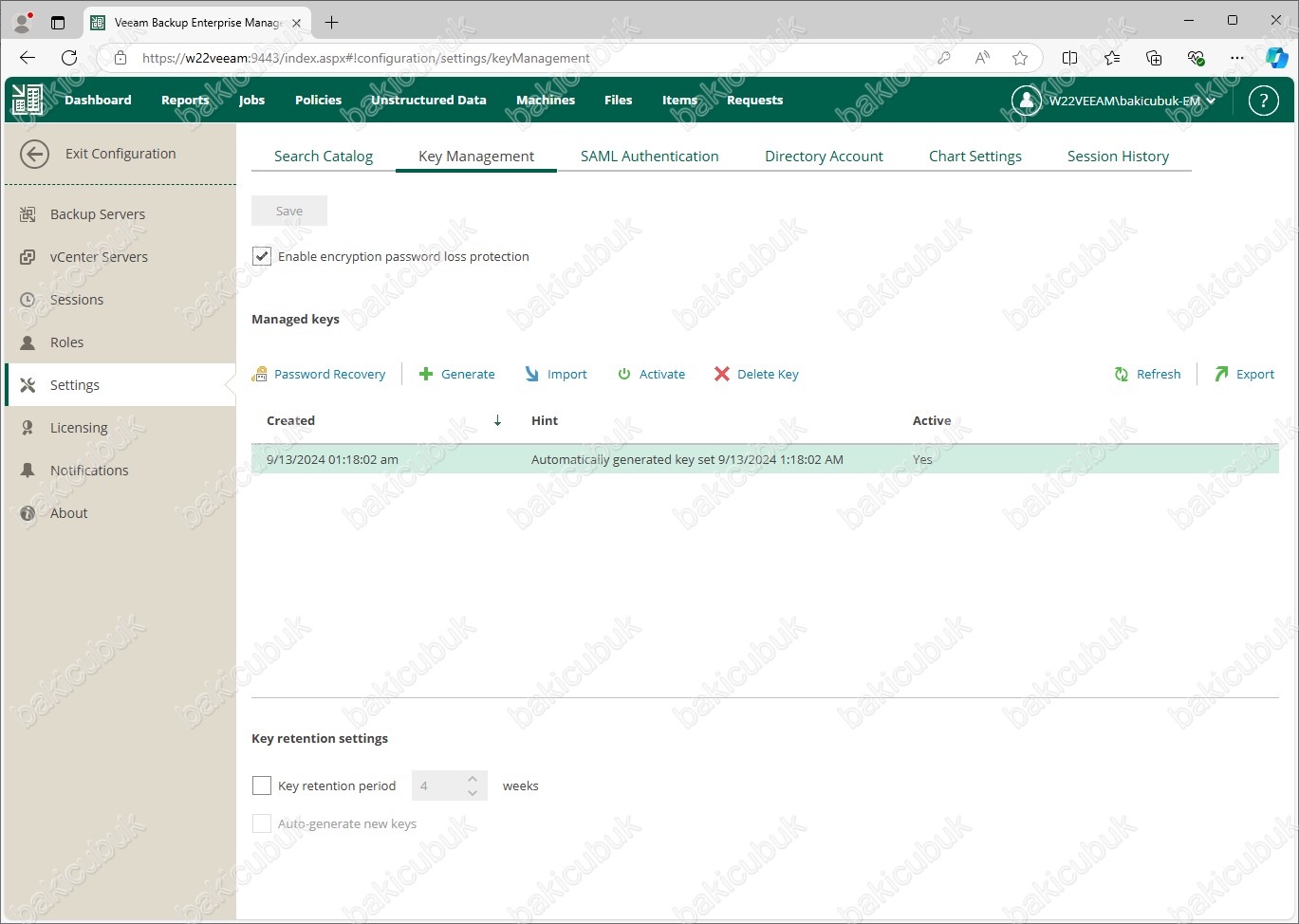The height and width of the screenshot is (924, 1299).
Task: Open the help question mark icon
Action: pyautogui.click(x=1263, y=100)
